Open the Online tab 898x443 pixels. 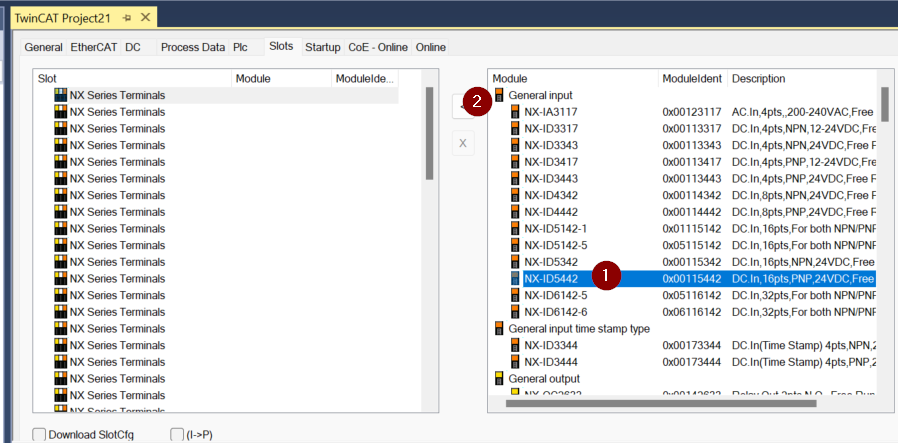pyautogui.click(x=431, y=48)
